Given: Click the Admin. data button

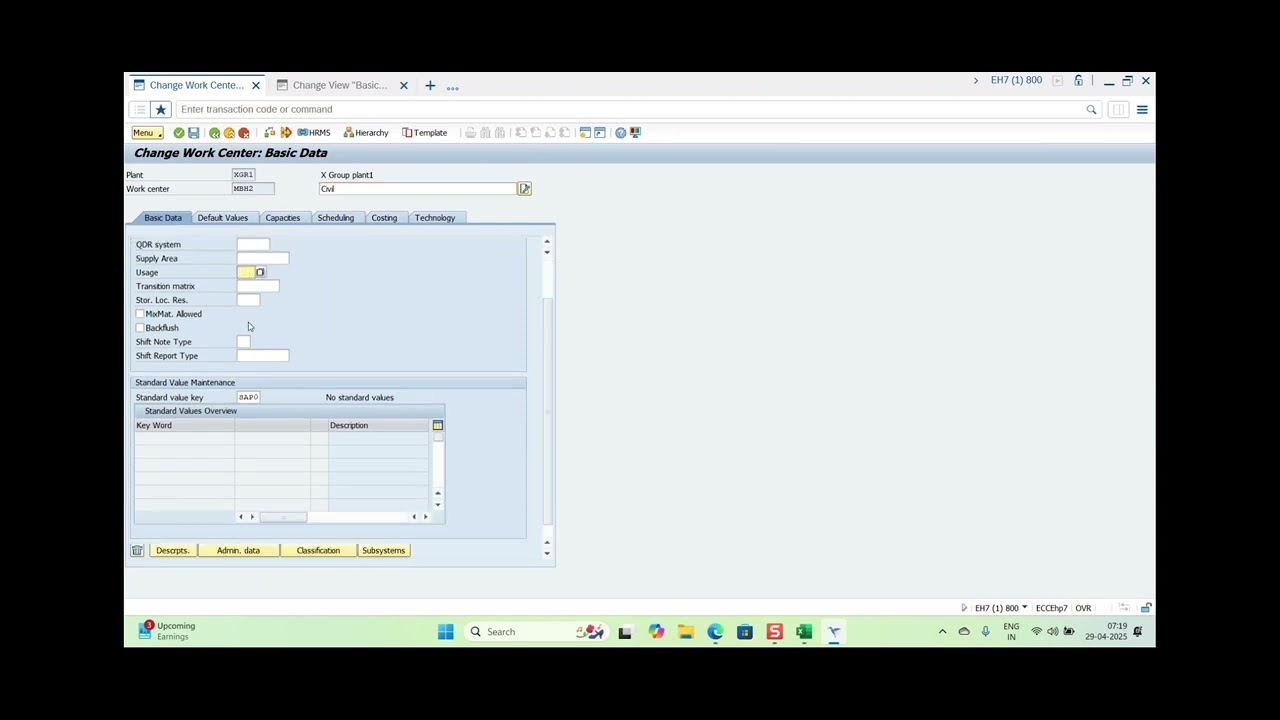Looking at the screenshot, I should tap(238, 551).
